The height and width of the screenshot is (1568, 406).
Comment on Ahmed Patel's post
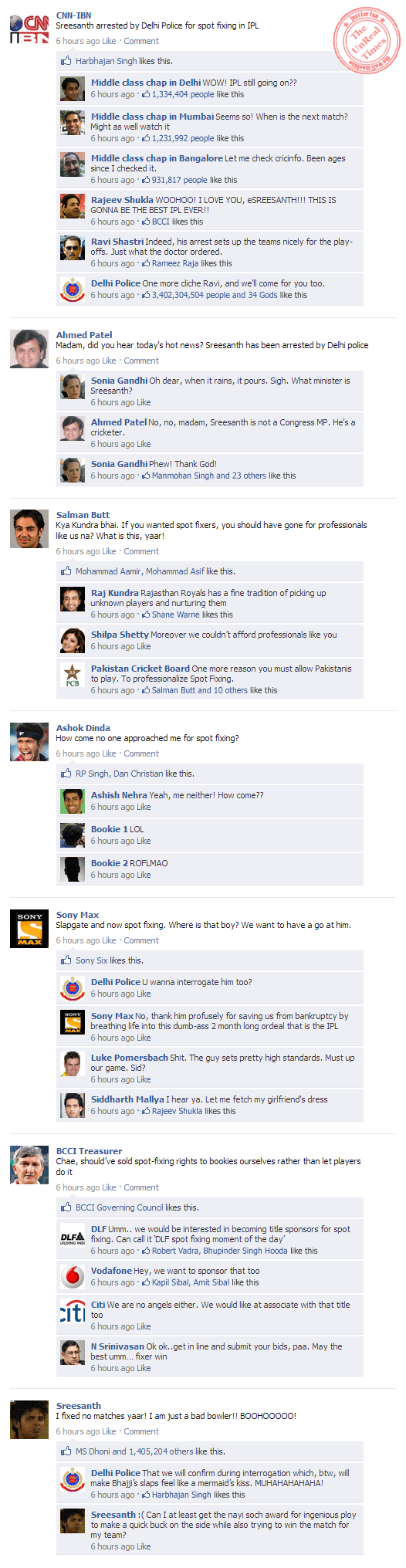(x=141, y=361)
